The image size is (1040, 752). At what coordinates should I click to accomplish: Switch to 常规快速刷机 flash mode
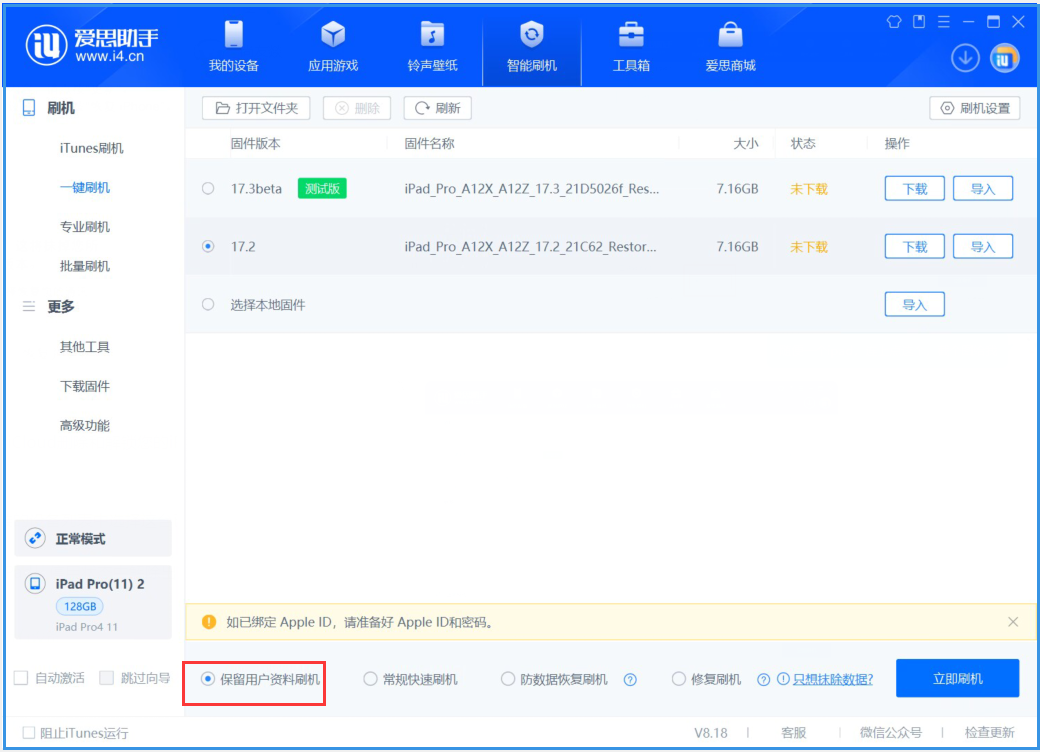coord(370,678)
